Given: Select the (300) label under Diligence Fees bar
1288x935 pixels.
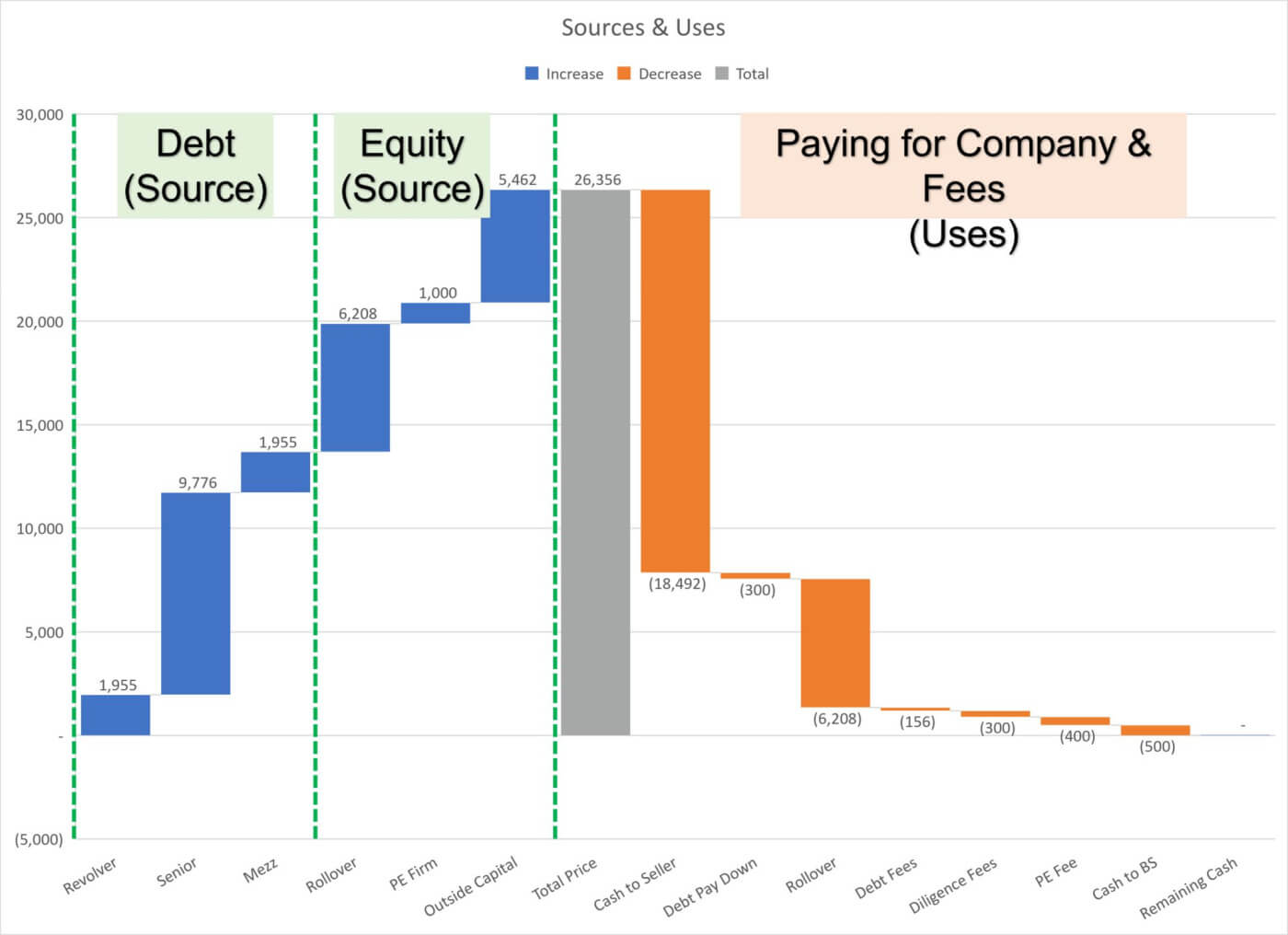Looking at the screenshot, I should pyautogui.click(x=997, y=728).
